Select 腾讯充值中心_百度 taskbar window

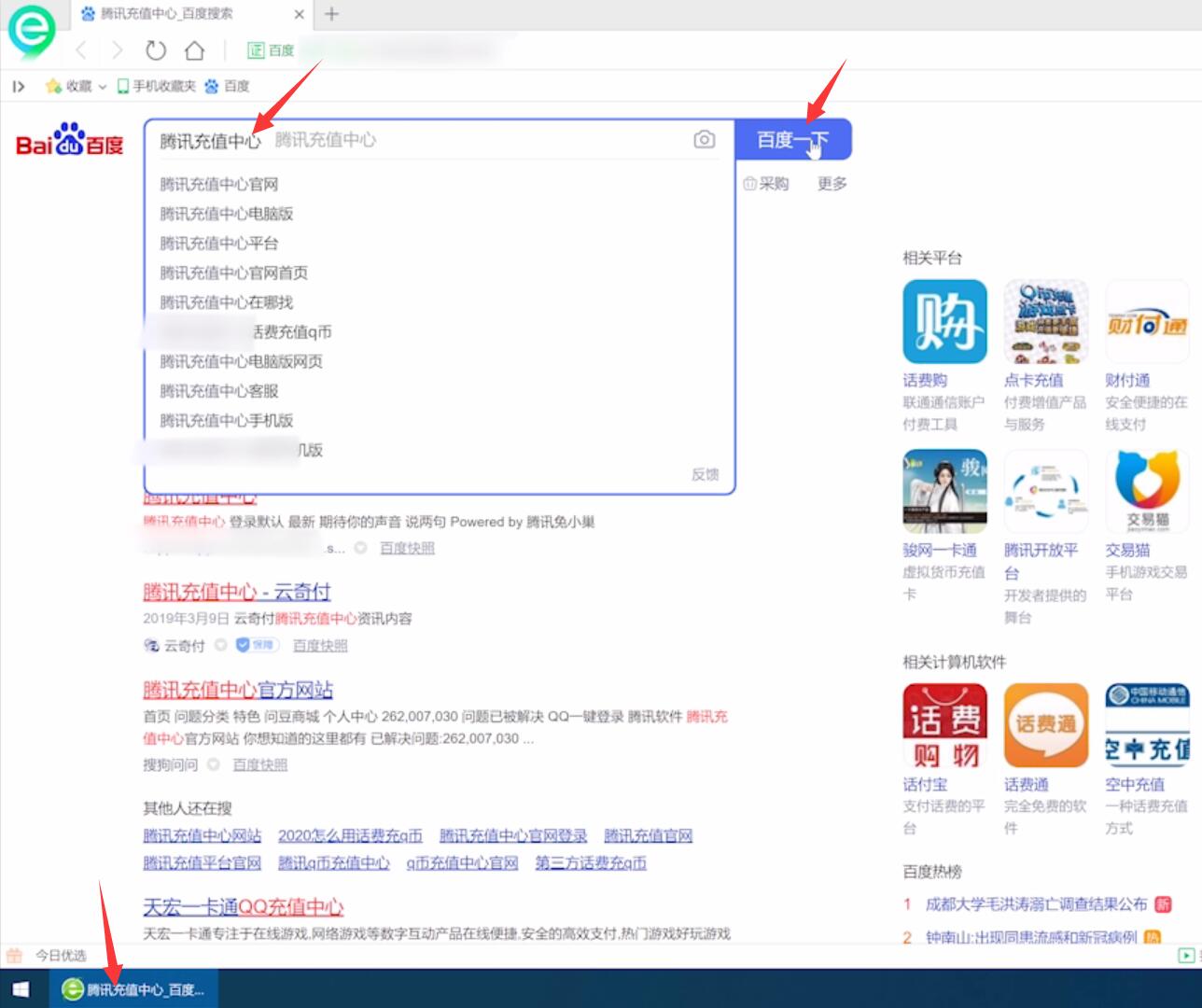pyautogui.click(x=133, y=988)
